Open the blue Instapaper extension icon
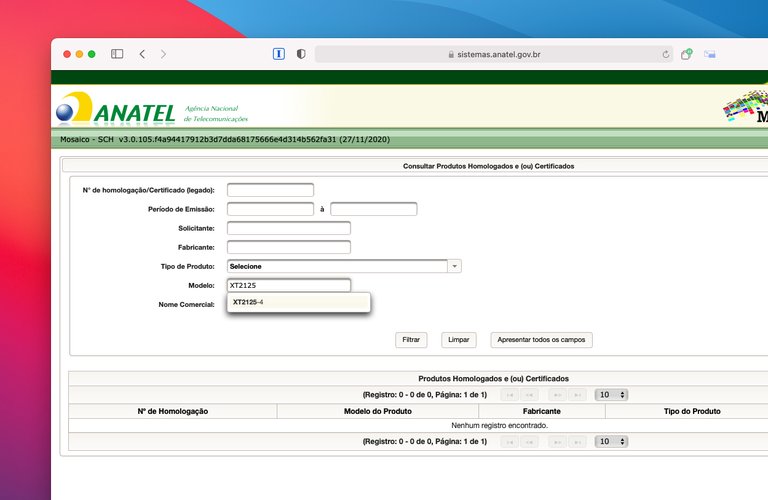Viewport: 768px width, 500px height. click(279, 54)
